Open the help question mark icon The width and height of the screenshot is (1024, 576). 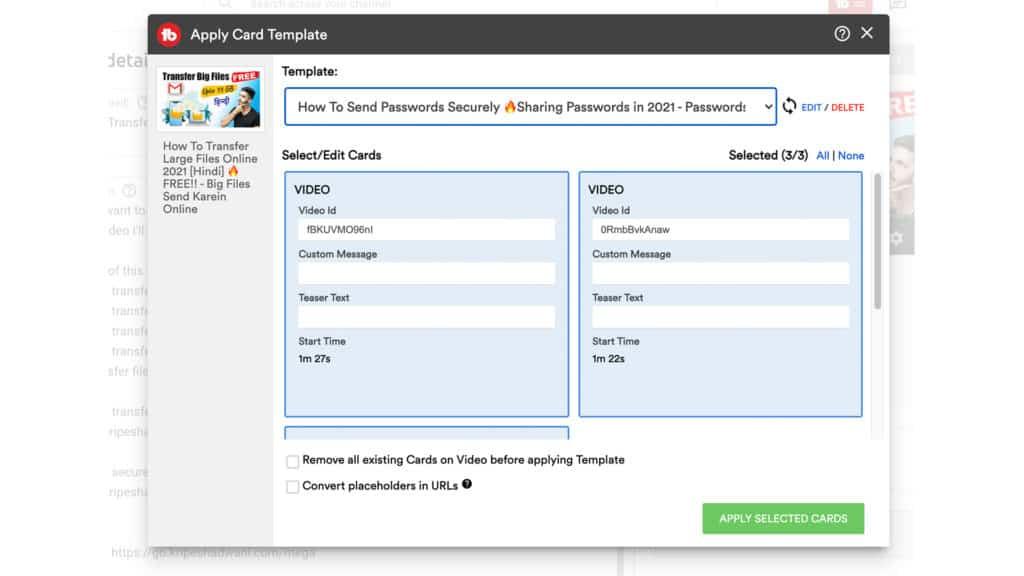842,34
